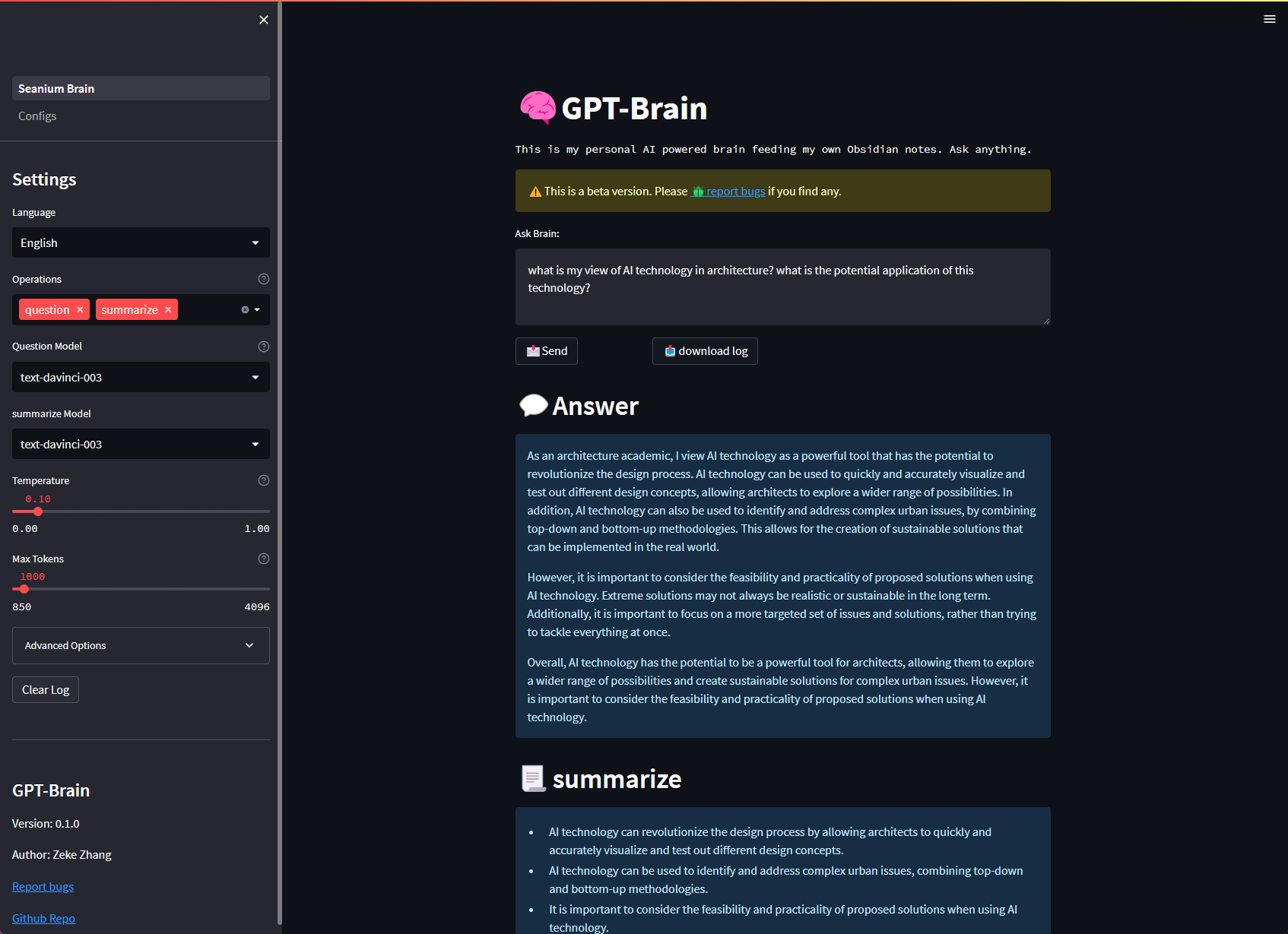1288x934 pixels.
Task: Click the scroll icon beside summarize heading
Action: pyautogui.click(x=533, y=779)
